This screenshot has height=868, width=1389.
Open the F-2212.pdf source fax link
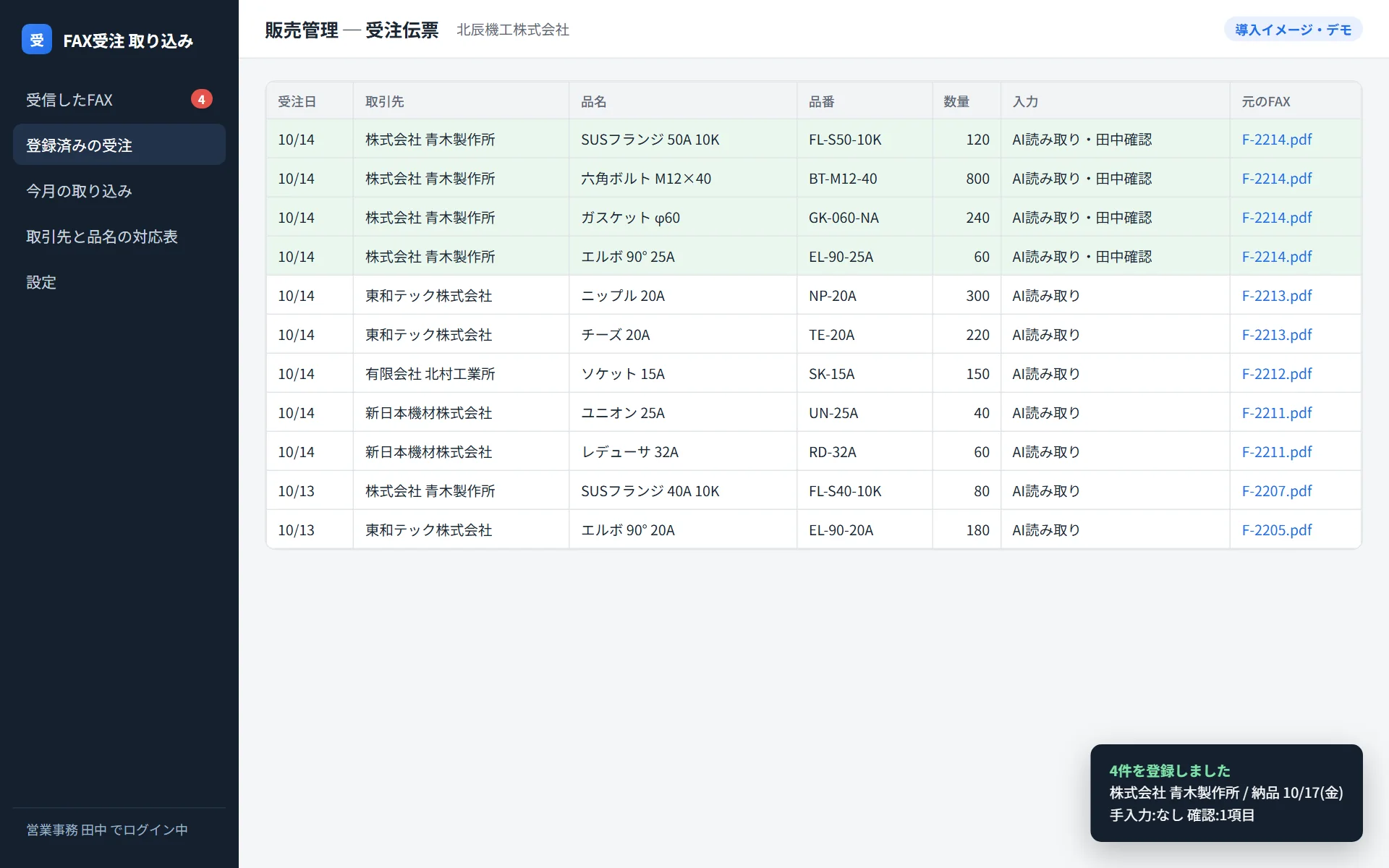click(x=1277, y=374)
